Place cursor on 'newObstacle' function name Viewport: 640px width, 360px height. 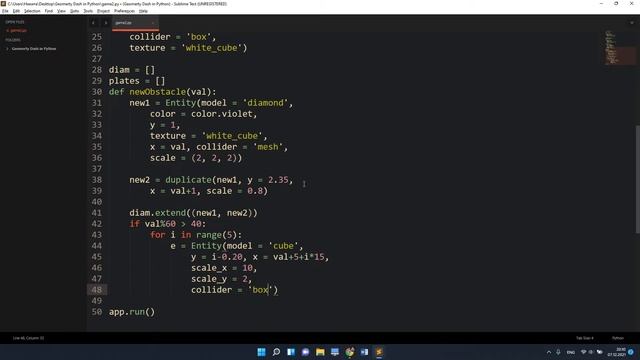coord(158,92)
